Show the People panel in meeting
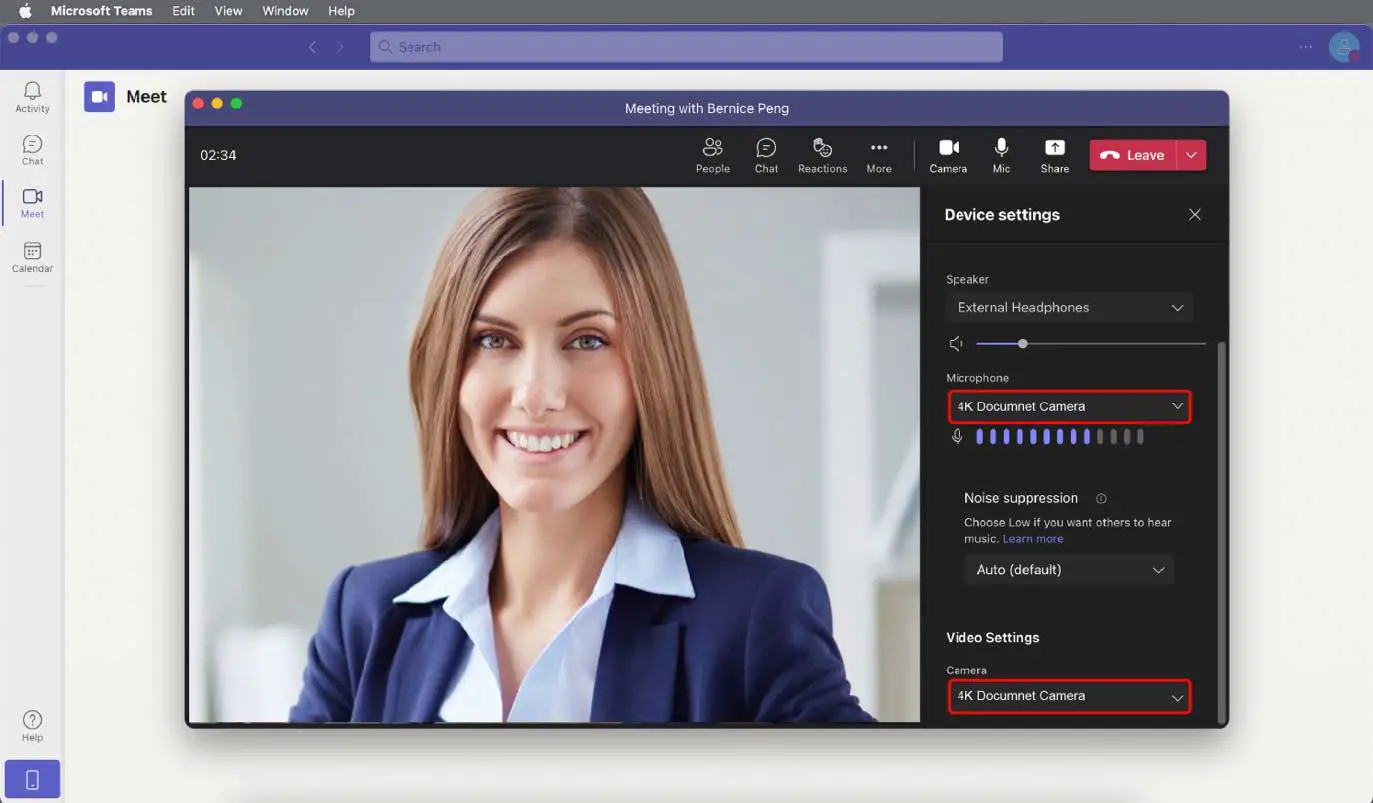The height and width of the screenshot is (803, 1373). pos(713,155)
